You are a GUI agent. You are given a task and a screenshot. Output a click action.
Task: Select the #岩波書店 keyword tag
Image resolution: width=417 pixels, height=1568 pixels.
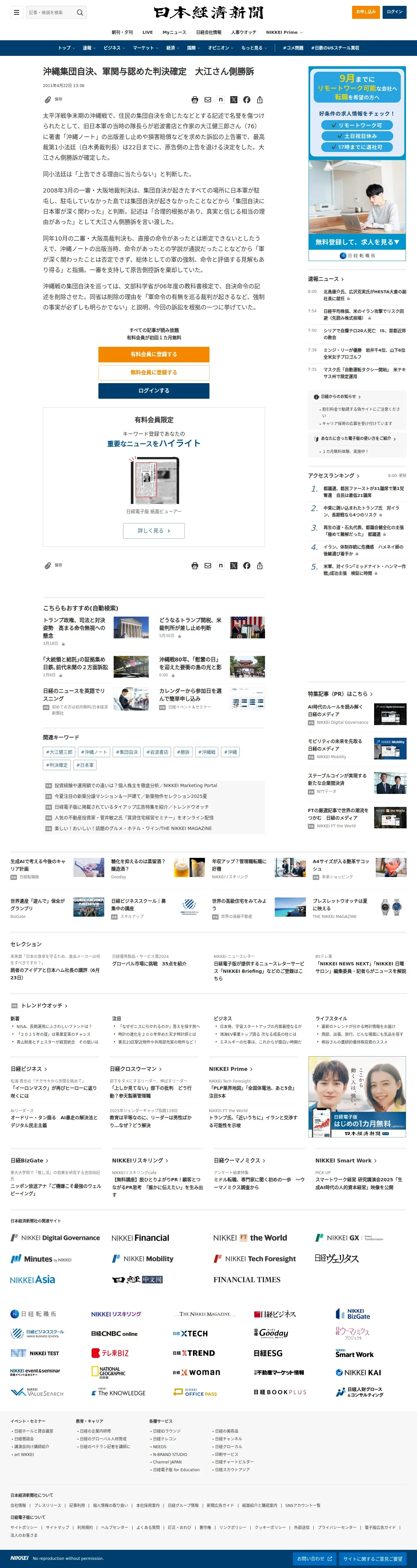[x=157, y=752]
